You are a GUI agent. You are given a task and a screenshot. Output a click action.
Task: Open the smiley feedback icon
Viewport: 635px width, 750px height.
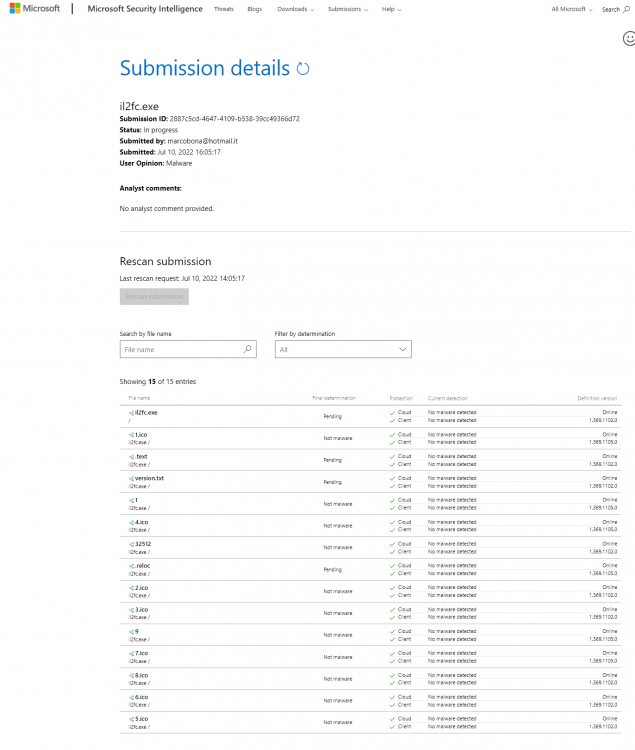tap(629, 38)
